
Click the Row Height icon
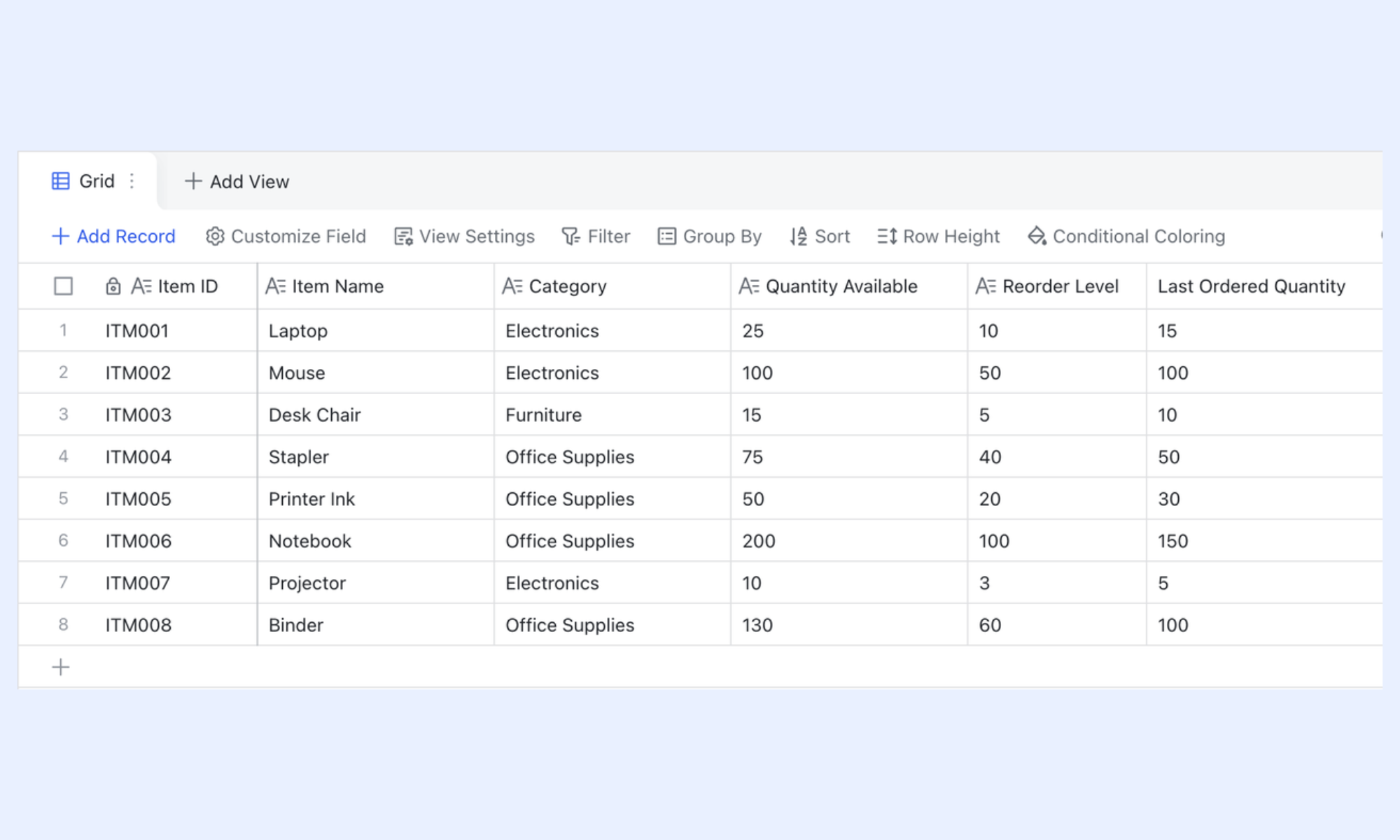[887, 237]
